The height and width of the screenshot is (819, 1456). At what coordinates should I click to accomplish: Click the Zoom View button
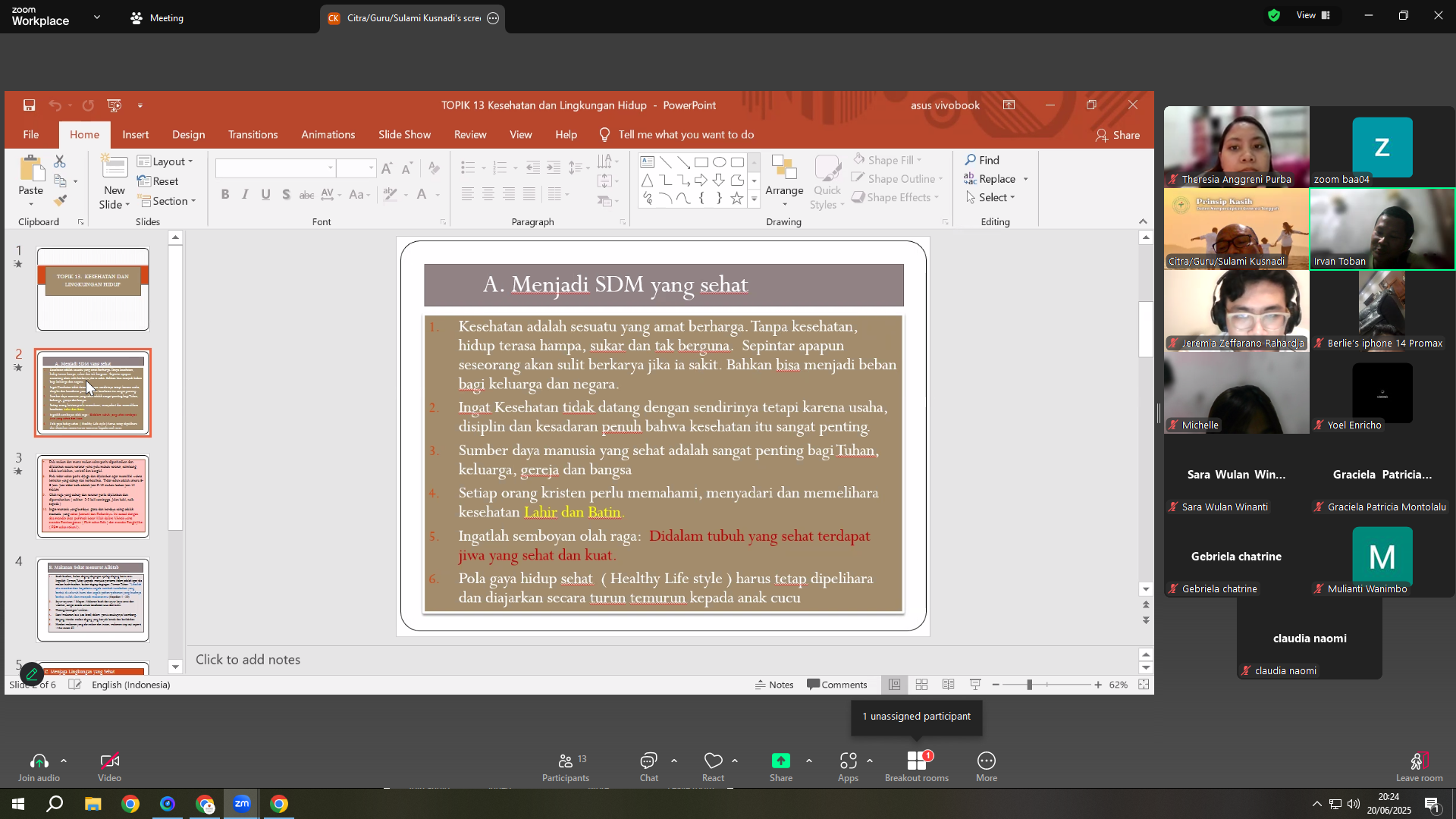[x=1314, y=15]
